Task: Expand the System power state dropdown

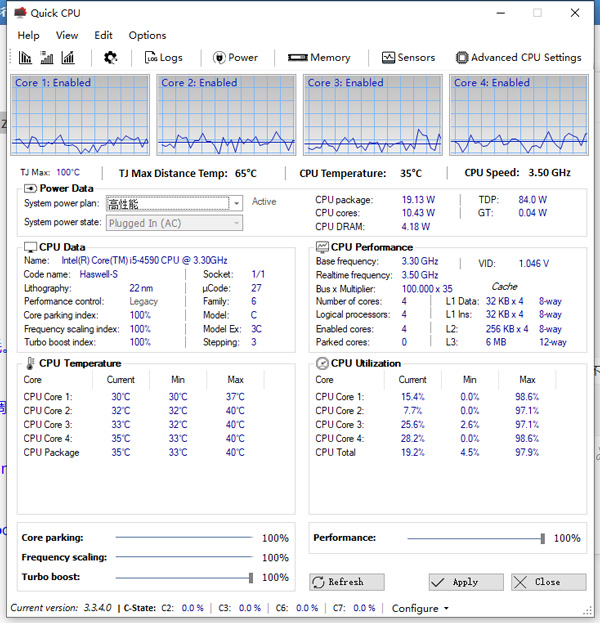Action: pyautogui.click(x=236, y=223)
